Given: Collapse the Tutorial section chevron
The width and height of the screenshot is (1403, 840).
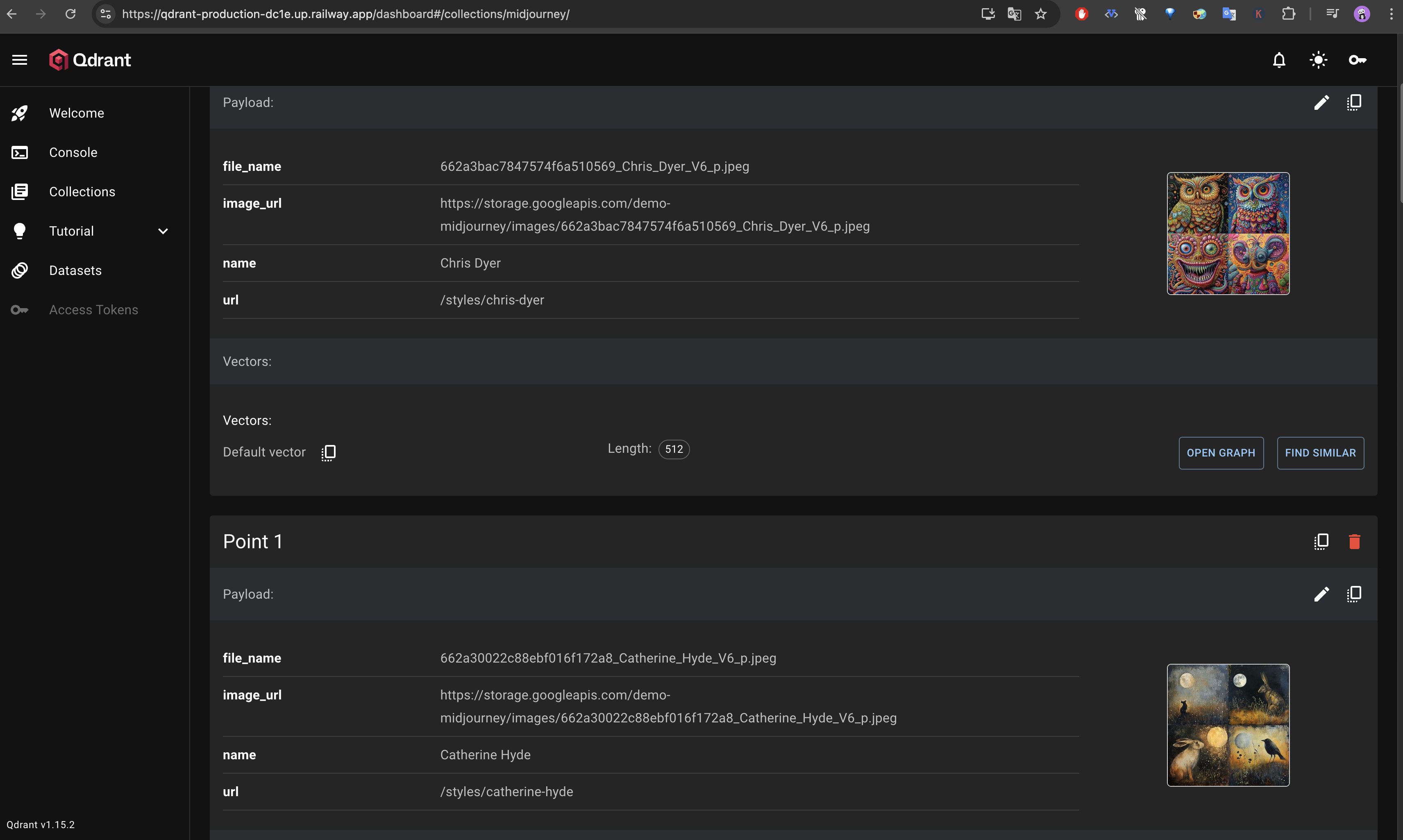Looking at the screenshot, I should [x=162, y=231].
